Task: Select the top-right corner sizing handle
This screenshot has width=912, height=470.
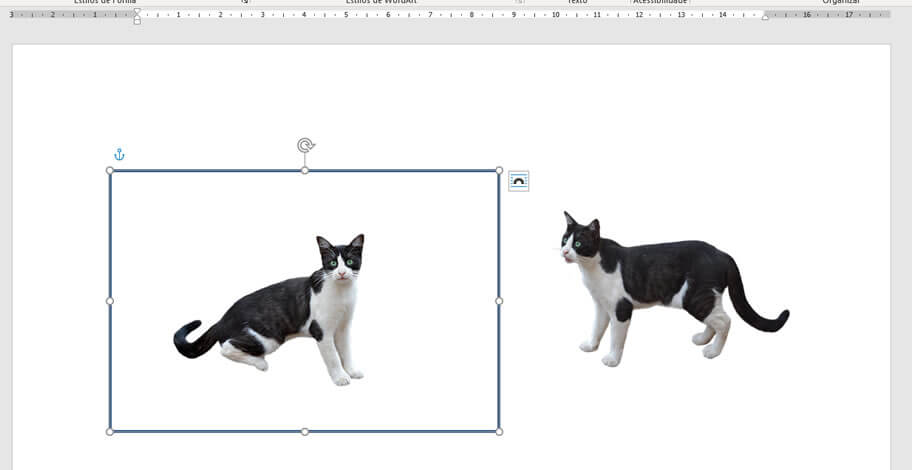Action: [499, 170]
